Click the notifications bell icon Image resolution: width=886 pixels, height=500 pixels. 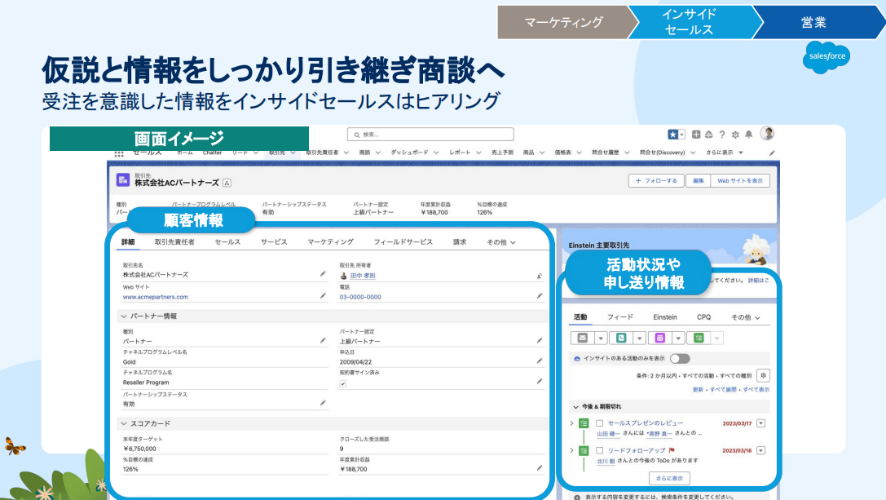(x=747, y=134)
